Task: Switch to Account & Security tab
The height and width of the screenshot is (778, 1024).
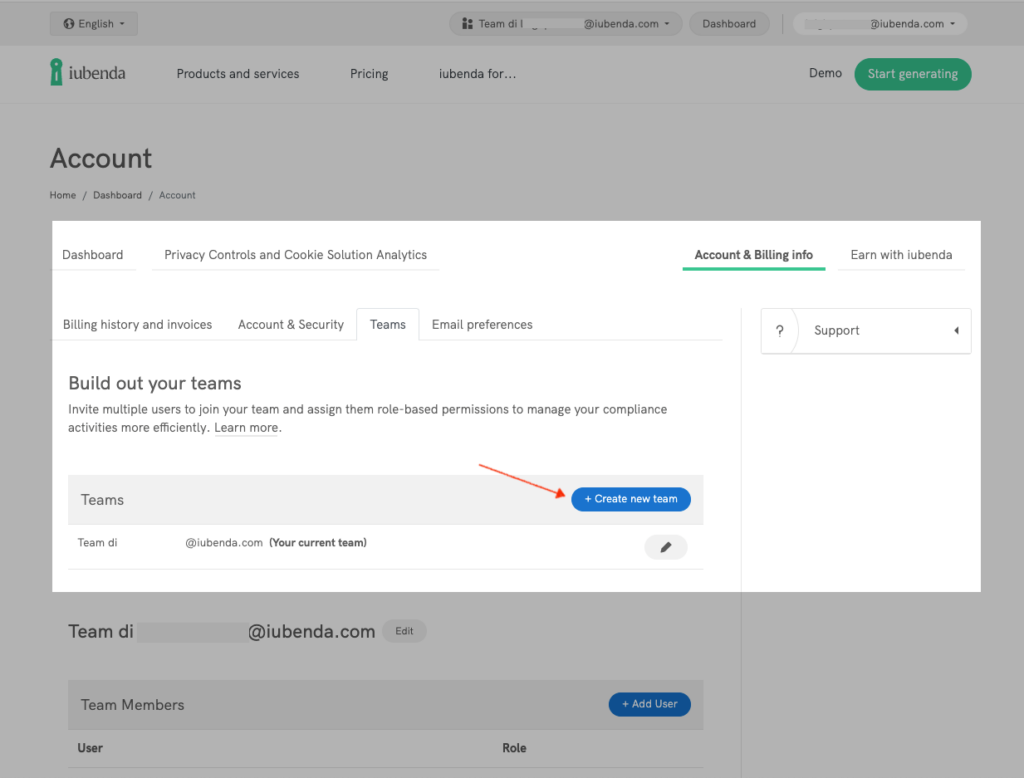Action: click(291, 325)
